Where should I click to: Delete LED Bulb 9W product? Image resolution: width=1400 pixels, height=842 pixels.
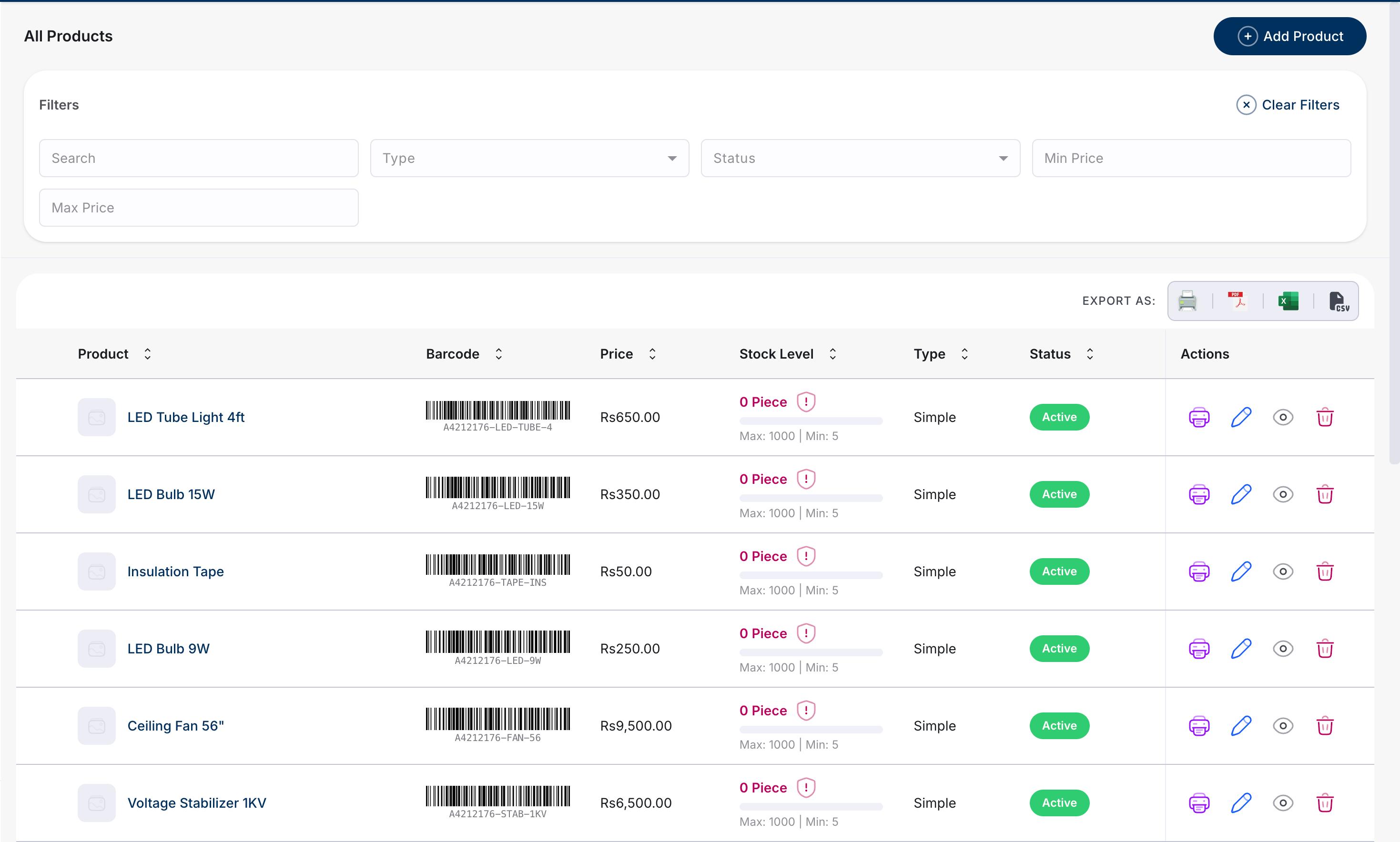coord(1325,649)
